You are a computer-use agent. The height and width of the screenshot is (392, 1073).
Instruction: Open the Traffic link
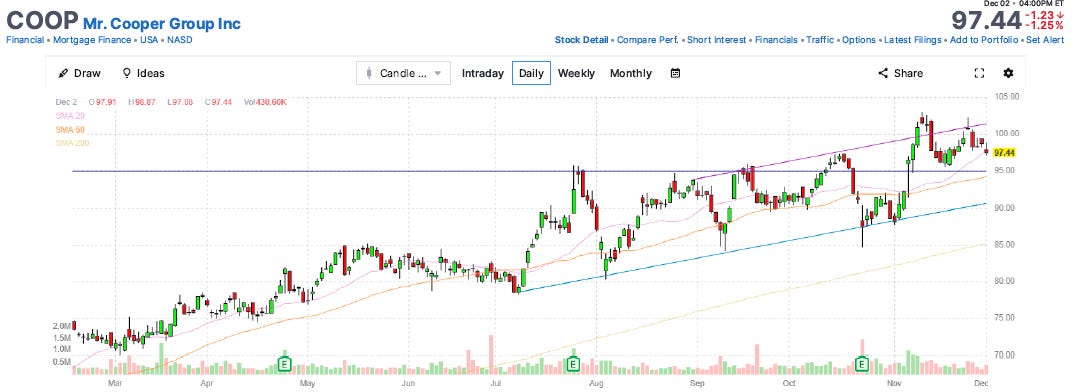click(x=820, y=40)
